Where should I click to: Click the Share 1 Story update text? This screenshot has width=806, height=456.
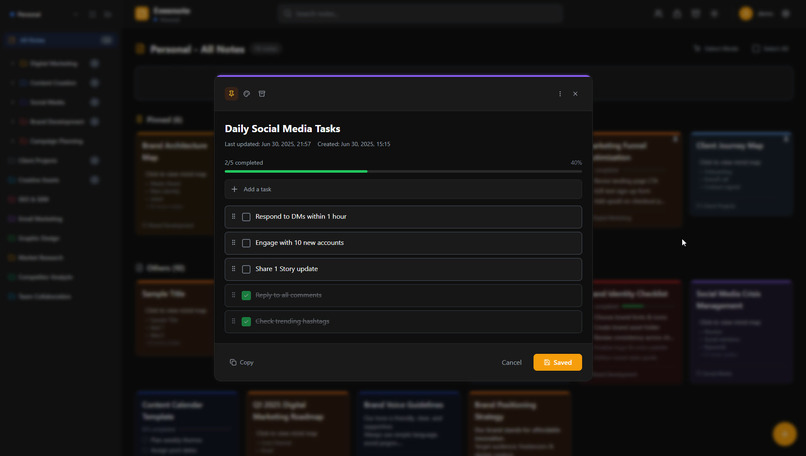point(286,269)
